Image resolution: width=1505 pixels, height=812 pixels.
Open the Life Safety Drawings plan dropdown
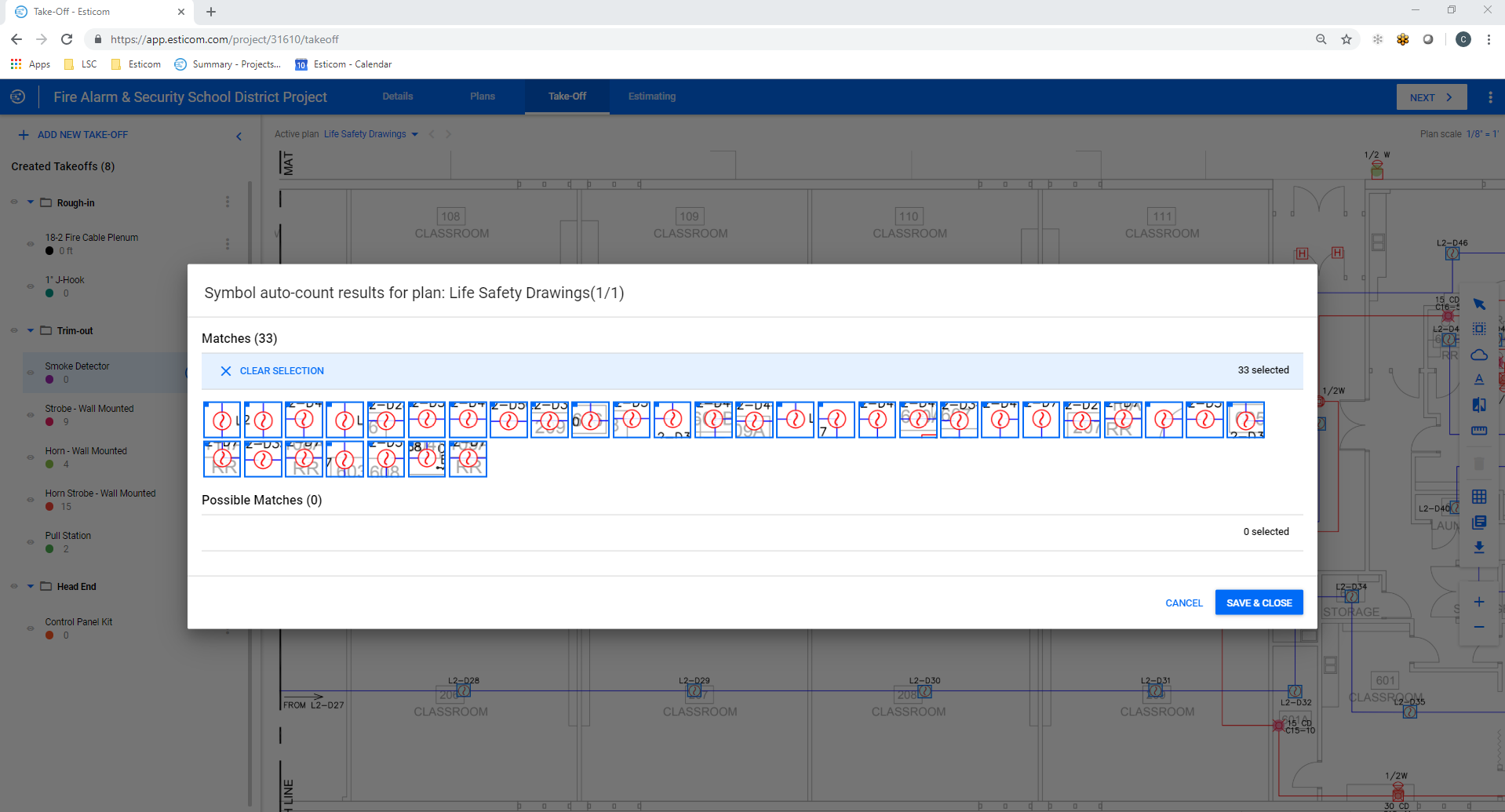(x=371, y=134)
